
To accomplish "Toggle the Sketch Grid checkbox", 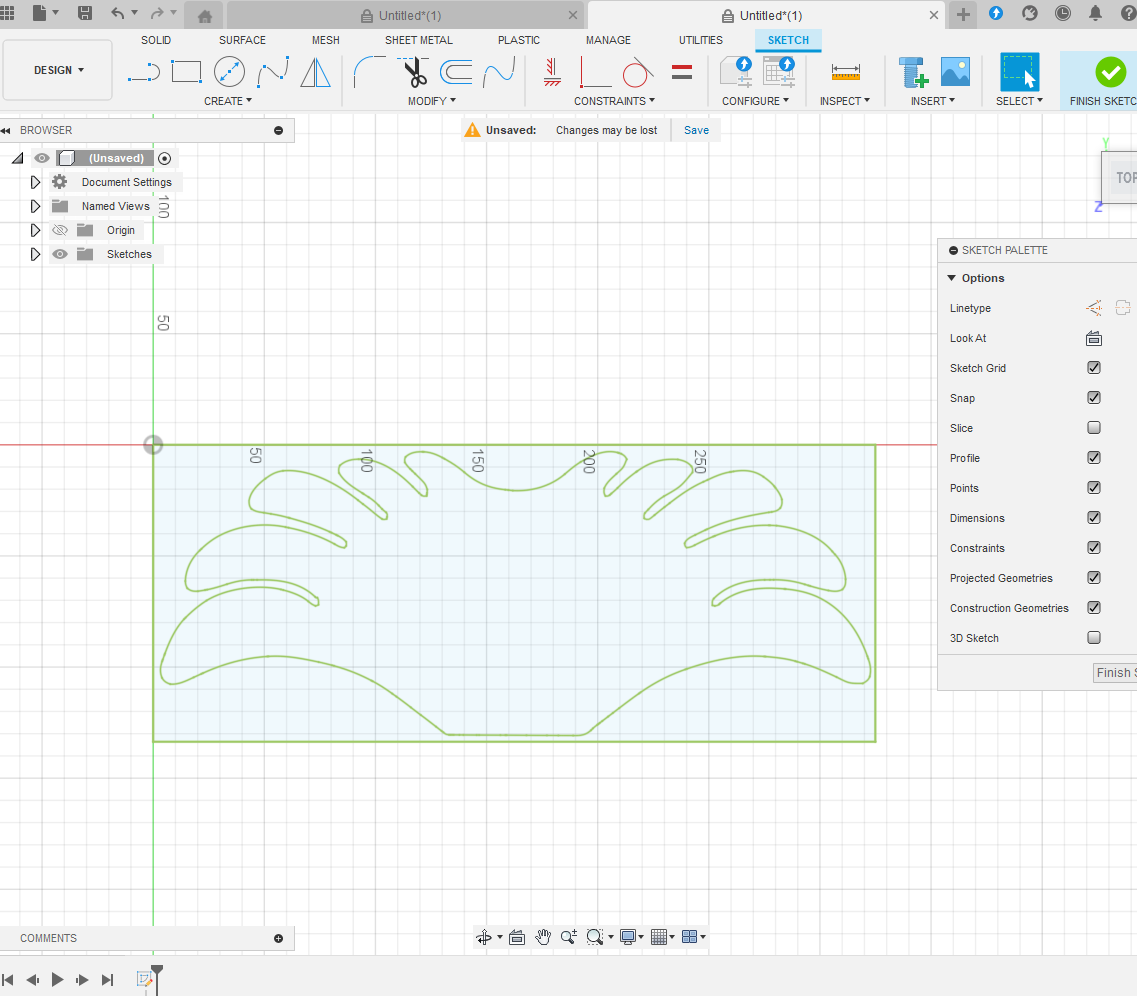I will [x=1093, y=368].
